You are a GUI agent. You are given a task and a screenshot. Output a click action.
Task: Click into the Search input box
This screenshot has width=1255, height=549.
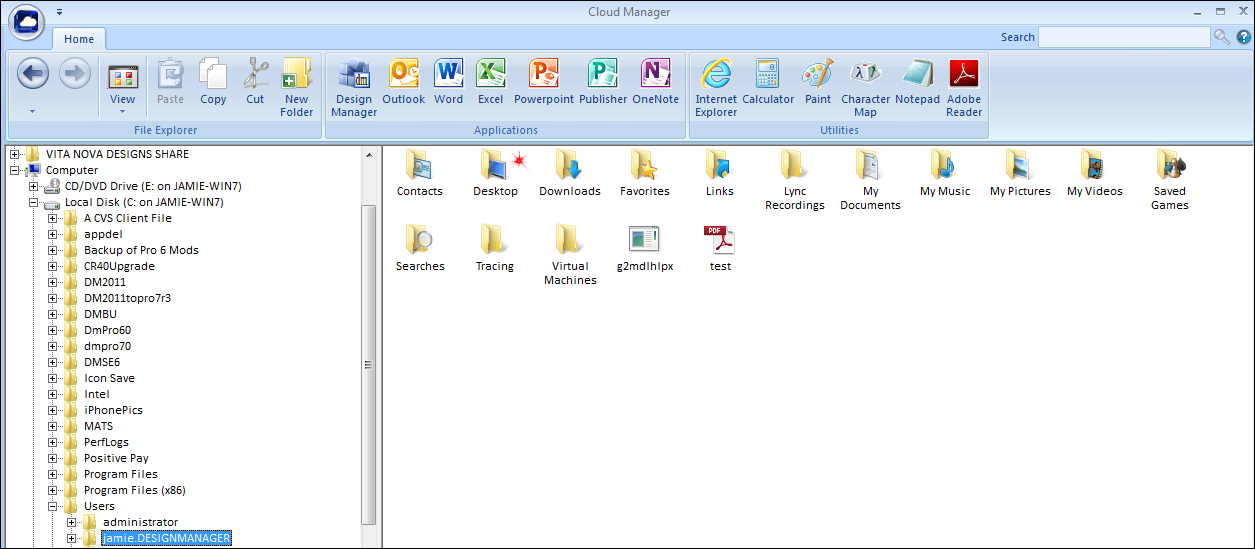(x=1124, y=37)
